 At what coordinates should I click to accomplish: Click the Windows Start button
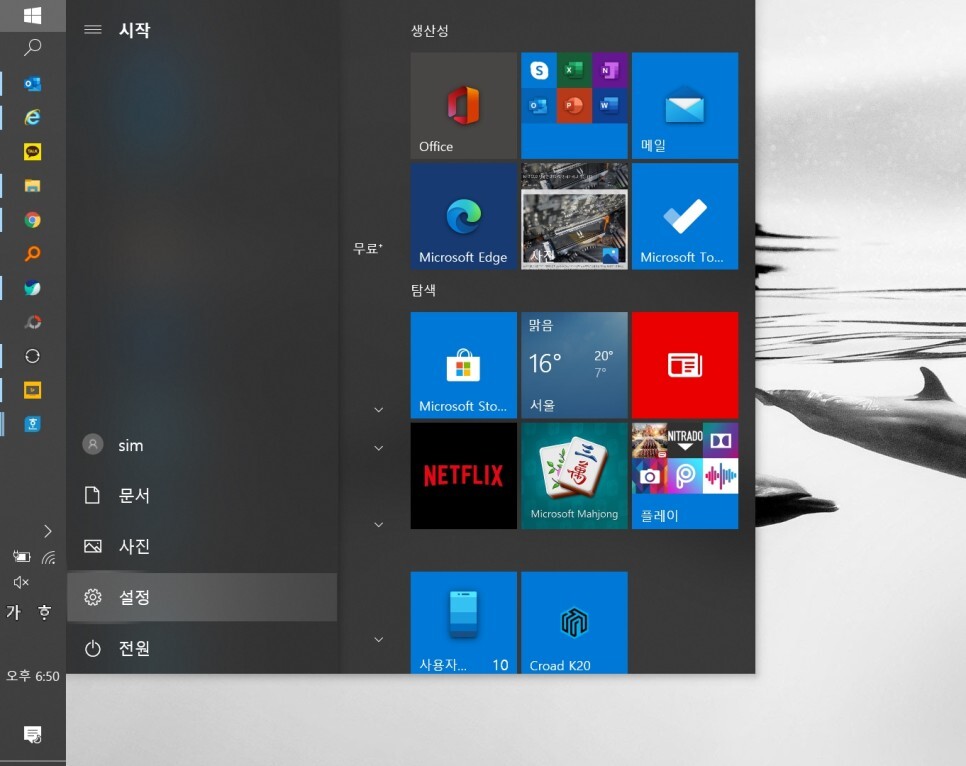[x=32, y=15]
